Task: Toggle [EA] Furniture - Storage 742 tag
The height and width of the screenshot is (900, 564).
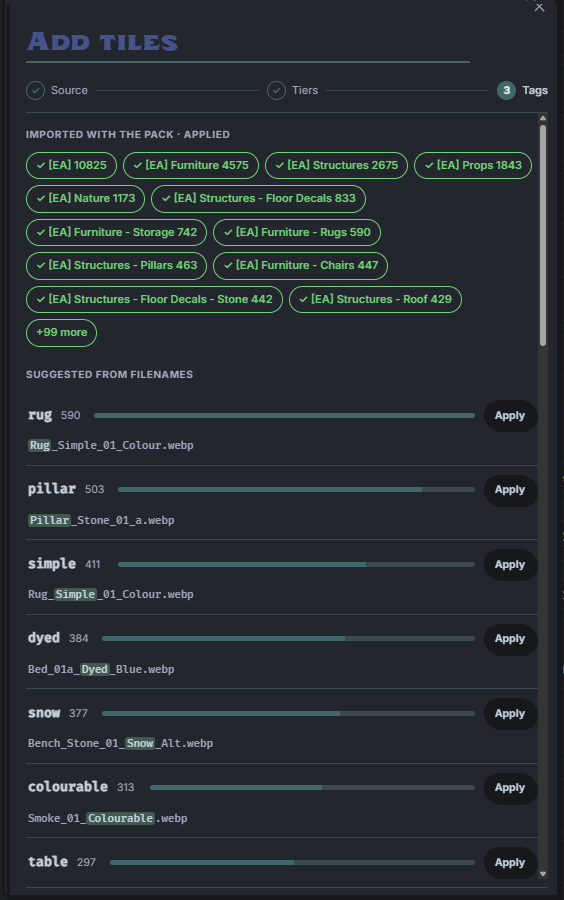Action: pyautogui.click(x=116, y=232)
